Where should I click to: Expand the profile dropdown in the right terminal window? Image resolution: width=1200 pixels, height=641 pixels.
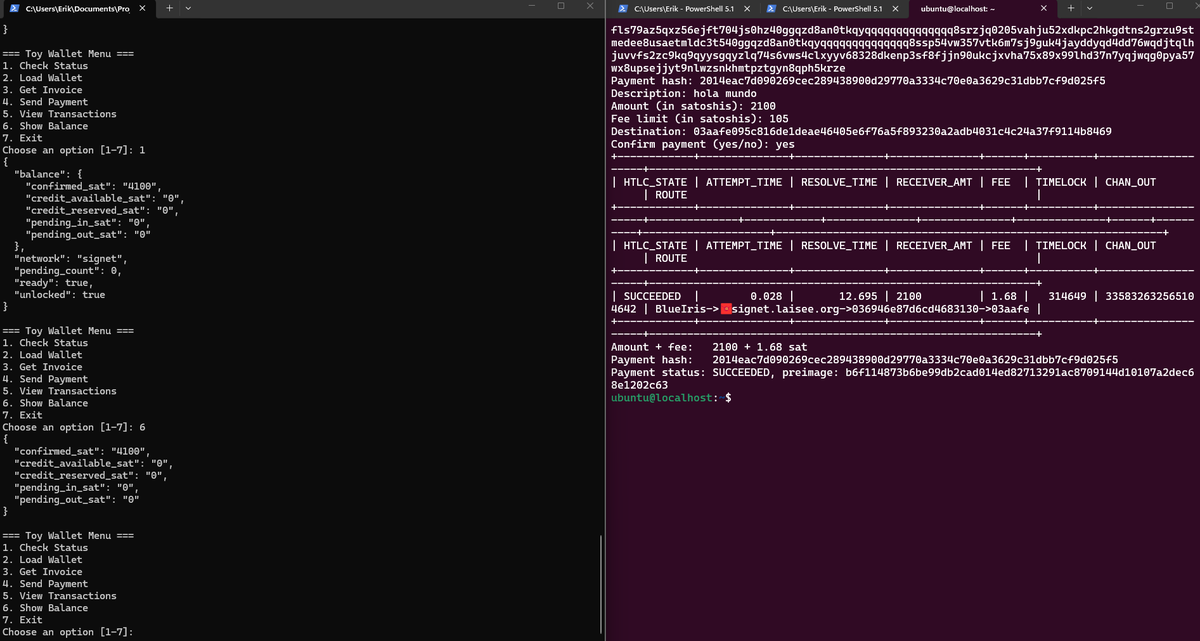click(1091, 8)
